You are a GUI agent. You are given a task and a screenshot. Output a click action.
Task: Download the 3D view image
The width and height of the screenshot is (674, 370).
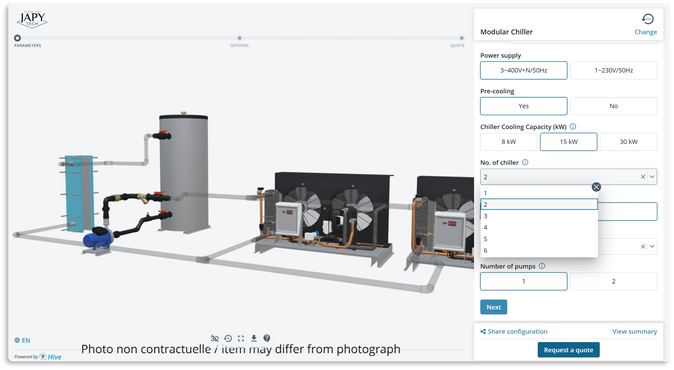coord(254,338)
